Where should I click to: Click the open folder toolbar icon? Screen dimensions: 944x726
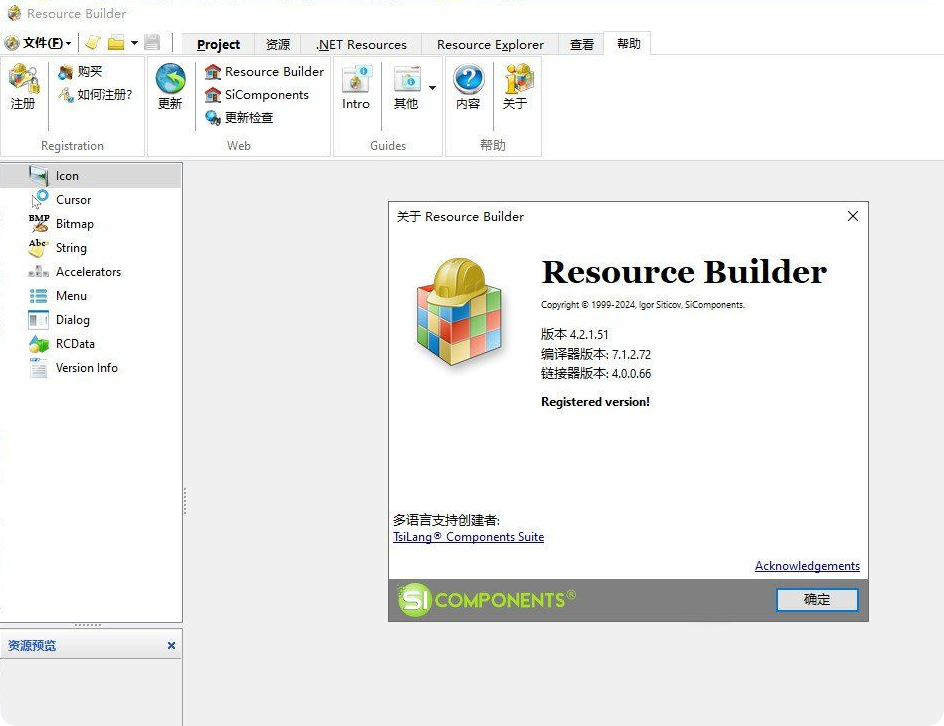pos(116,43)
